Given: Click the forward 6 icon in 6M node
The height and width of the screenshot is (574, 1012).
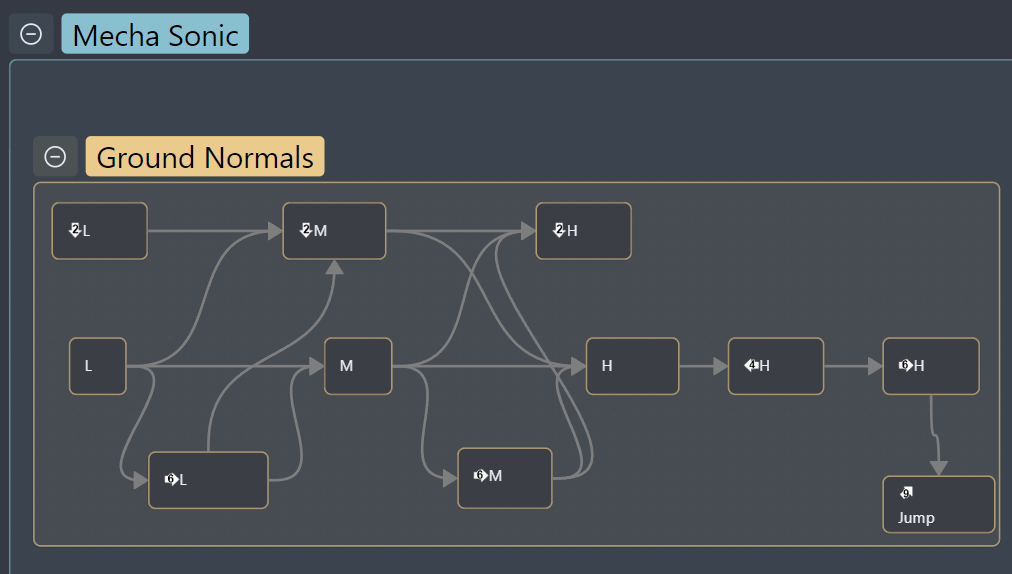Looking at the screenshot, I should pos(480,475).
